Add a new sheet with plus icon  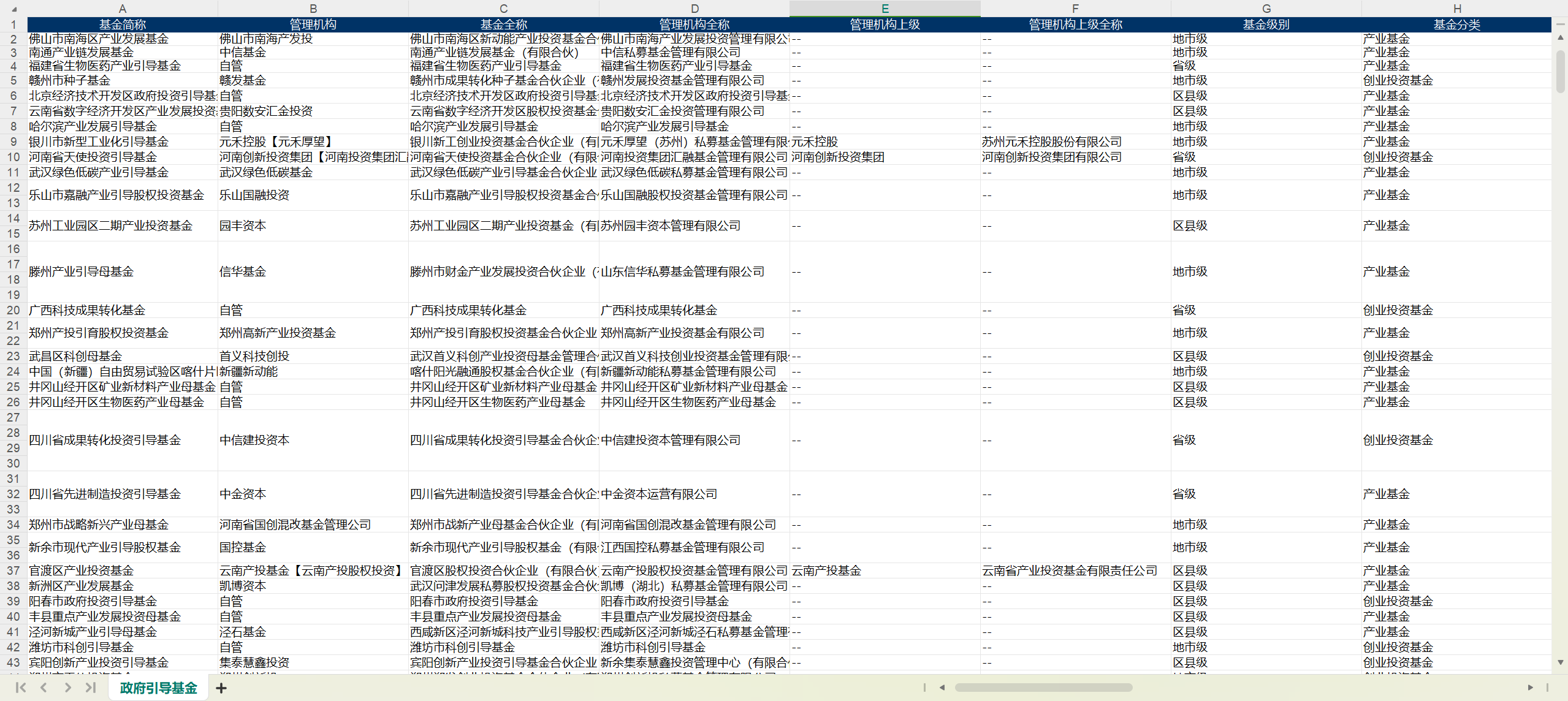(x=221, y=688)
